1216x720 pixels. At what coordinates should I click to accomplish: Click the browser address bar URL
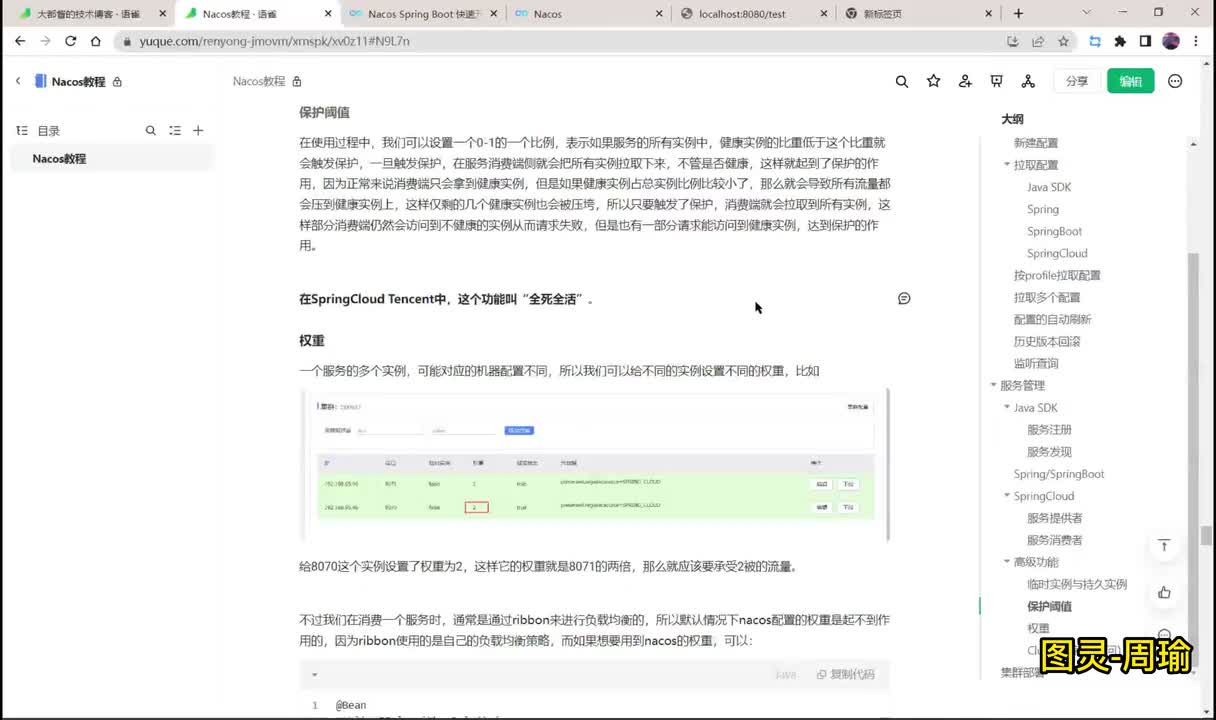(x=275, y=41)
